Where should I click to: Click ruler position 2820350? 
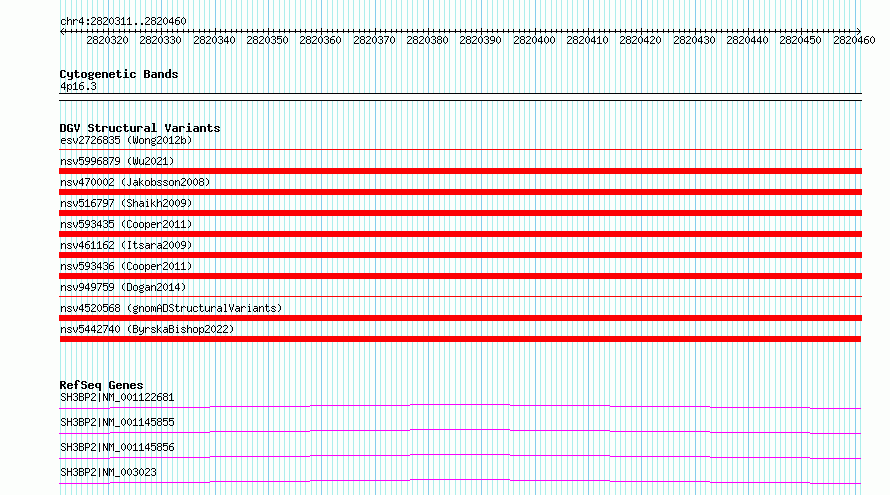pyautogui.click(x=267, y=40)
